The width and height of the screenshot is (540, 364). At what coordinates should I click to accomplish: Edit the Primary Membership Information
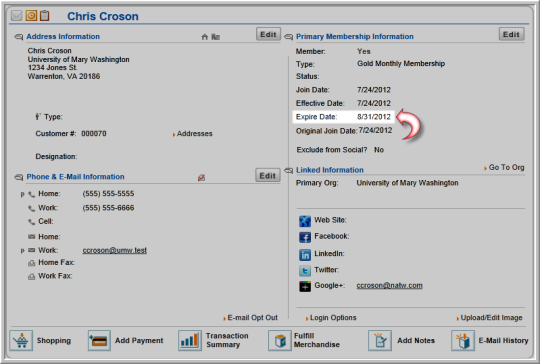(x=511, y=34)
